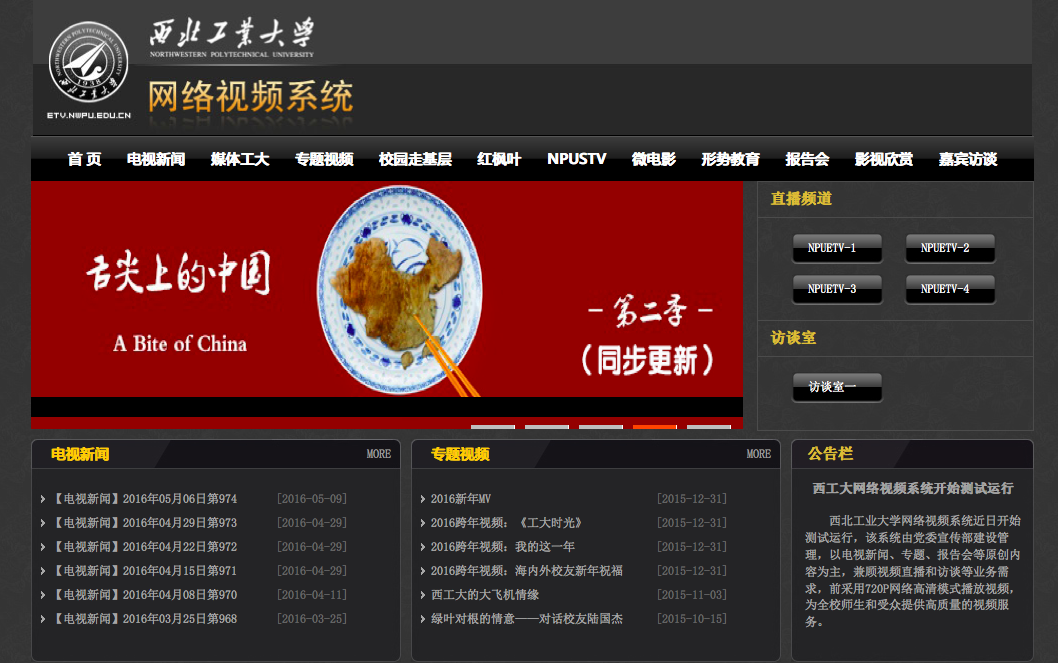This screenshot has height=663, width=1058.
Task: Open live channel NPUETV-2
Action: click(949, 248)
